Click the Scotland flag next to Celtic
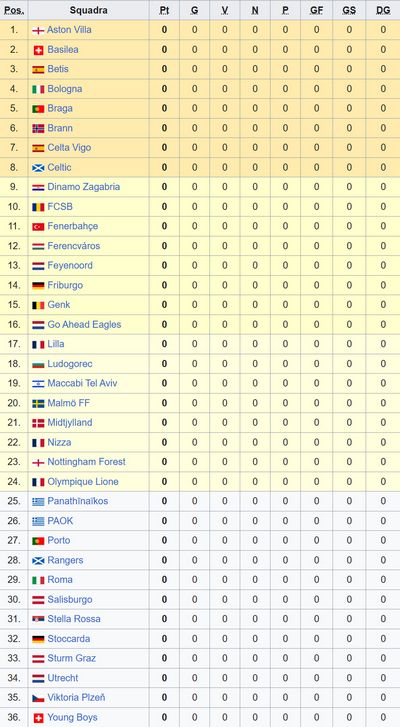 38,168
